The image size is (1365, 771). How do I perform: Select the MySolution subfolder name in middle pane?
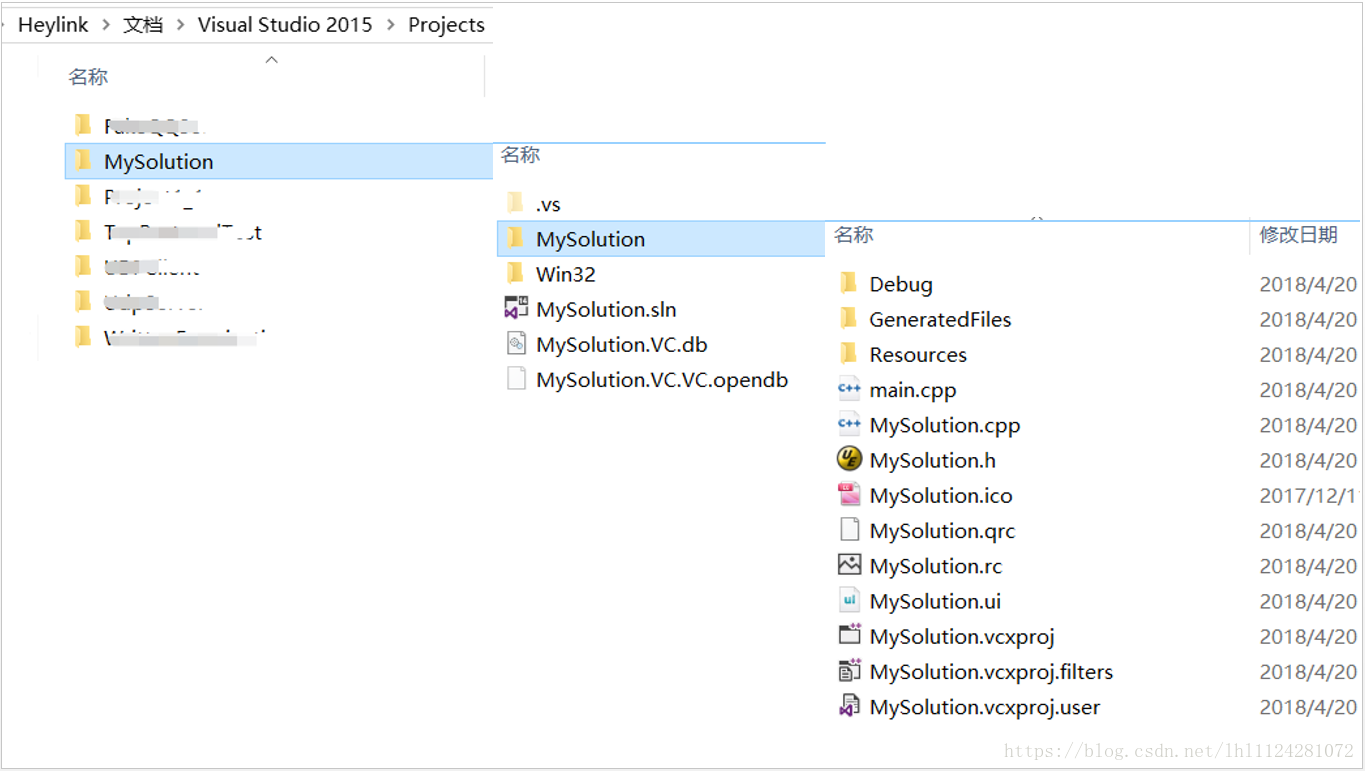[590, 239]
